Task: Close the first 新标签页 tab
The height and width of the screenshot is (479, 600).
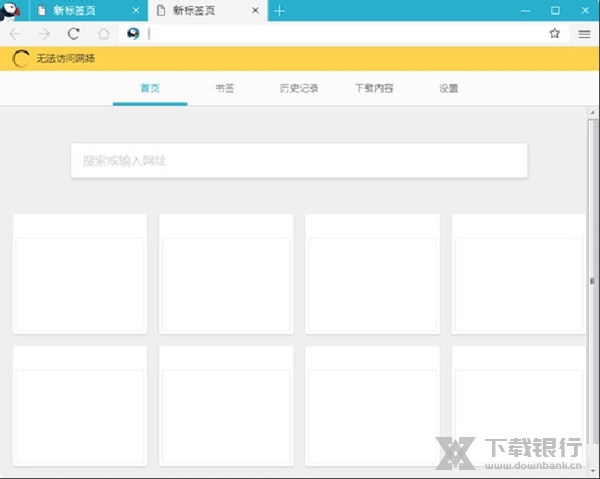Action: [x=136, y=11]
